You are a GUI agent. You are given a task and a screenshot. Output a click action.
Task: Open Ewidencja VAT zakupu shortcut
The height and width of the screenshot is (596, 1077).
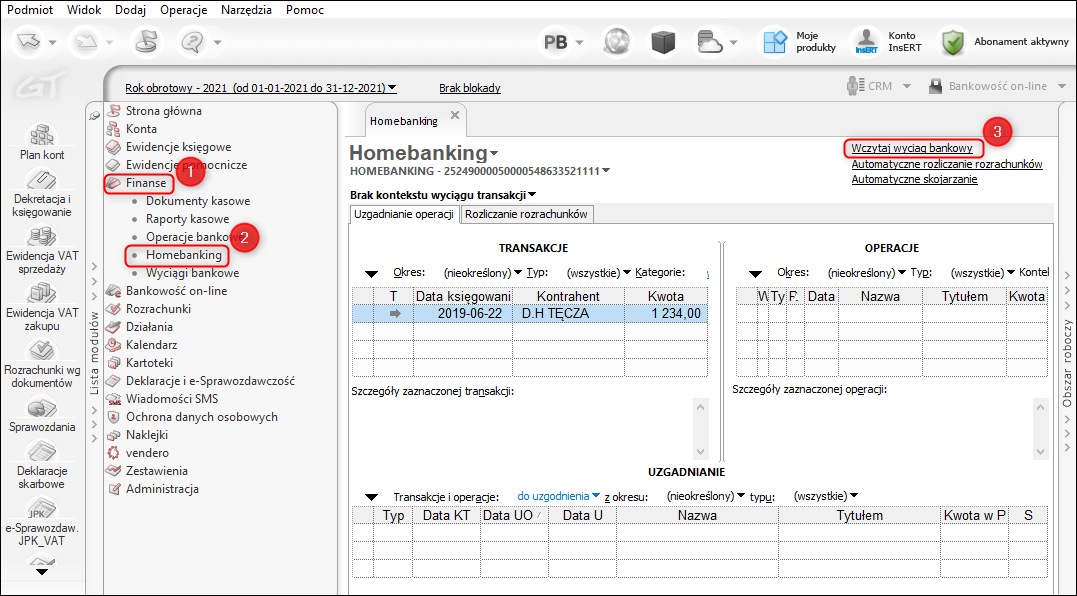(x=42, y=294)
